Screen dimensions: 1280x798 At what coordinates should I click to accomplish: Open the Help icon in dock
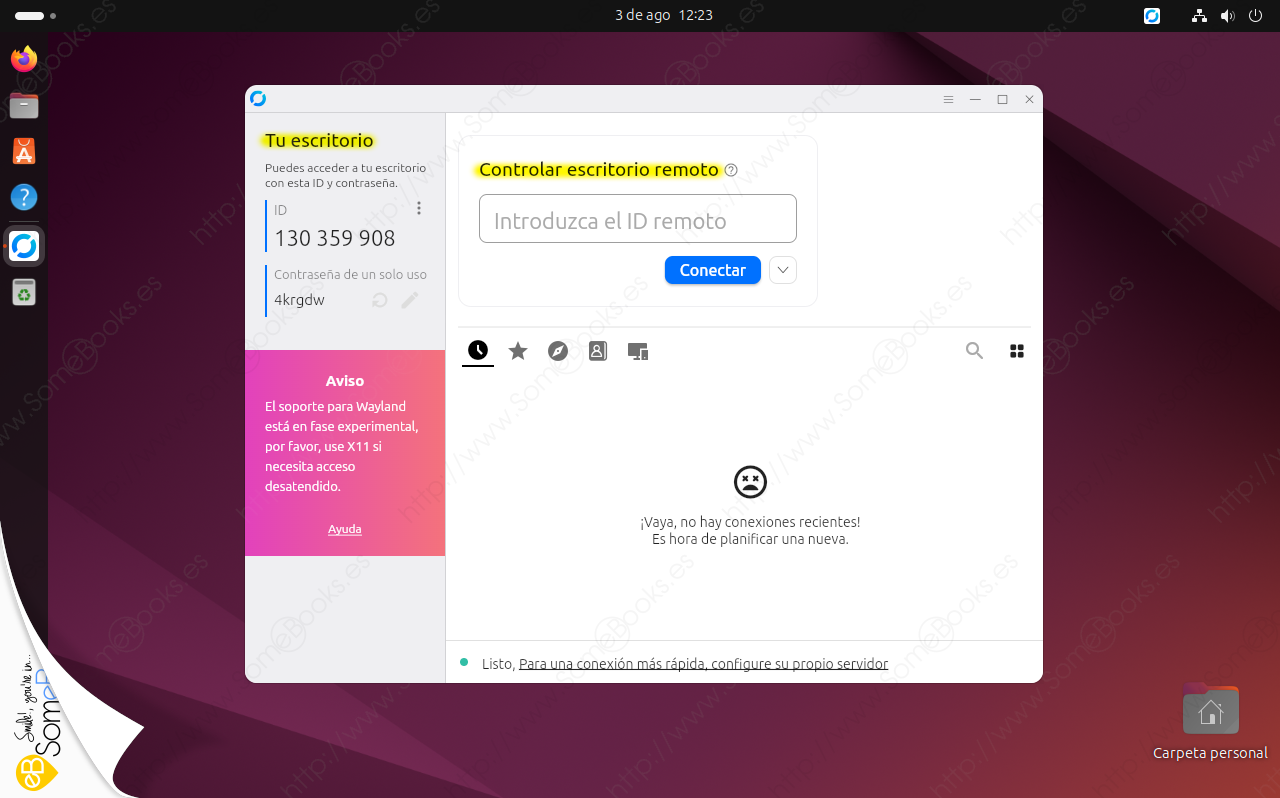(24, 197)
